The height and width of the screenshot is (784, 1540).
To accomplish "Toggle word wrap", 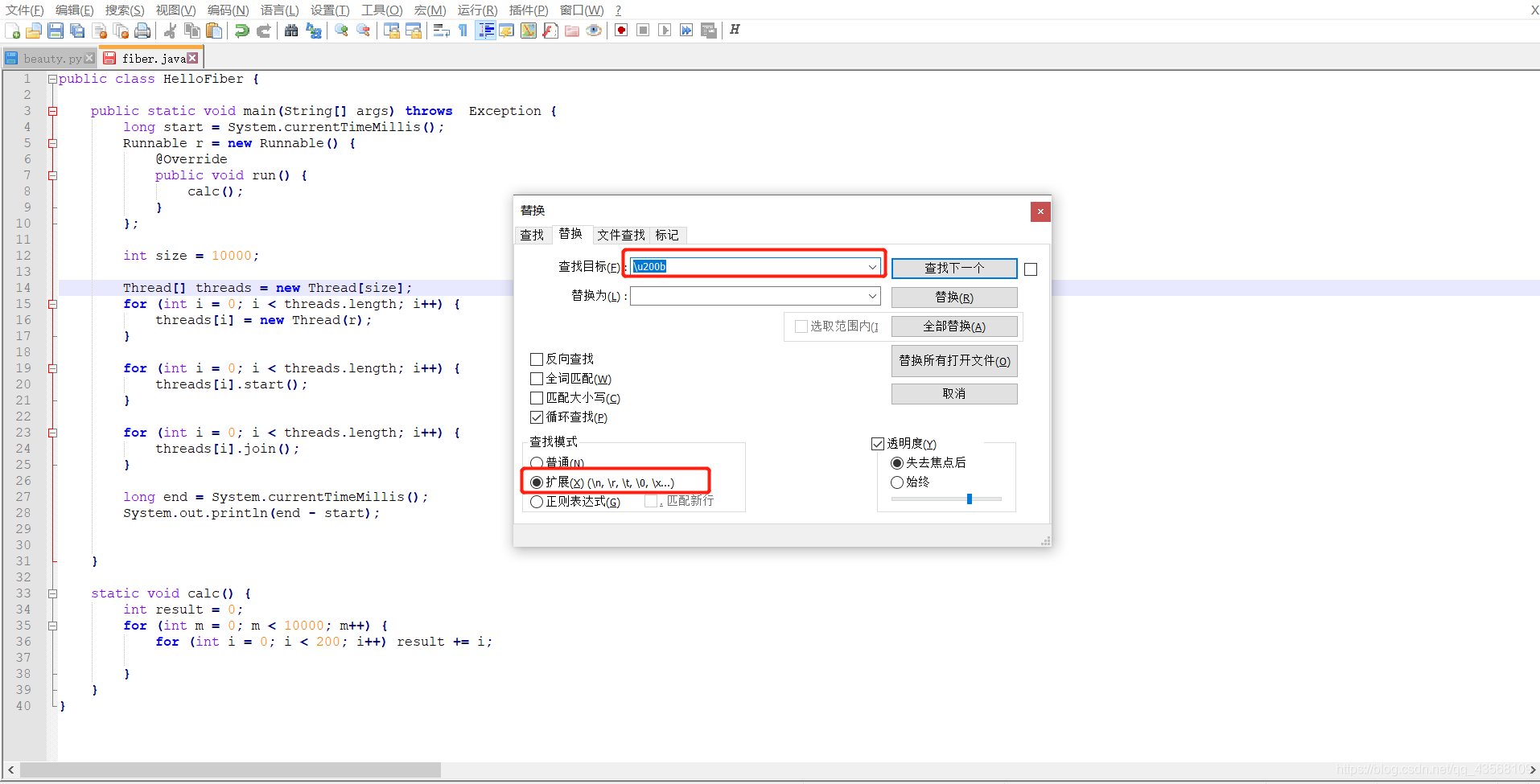I will [x=441, y=30].
